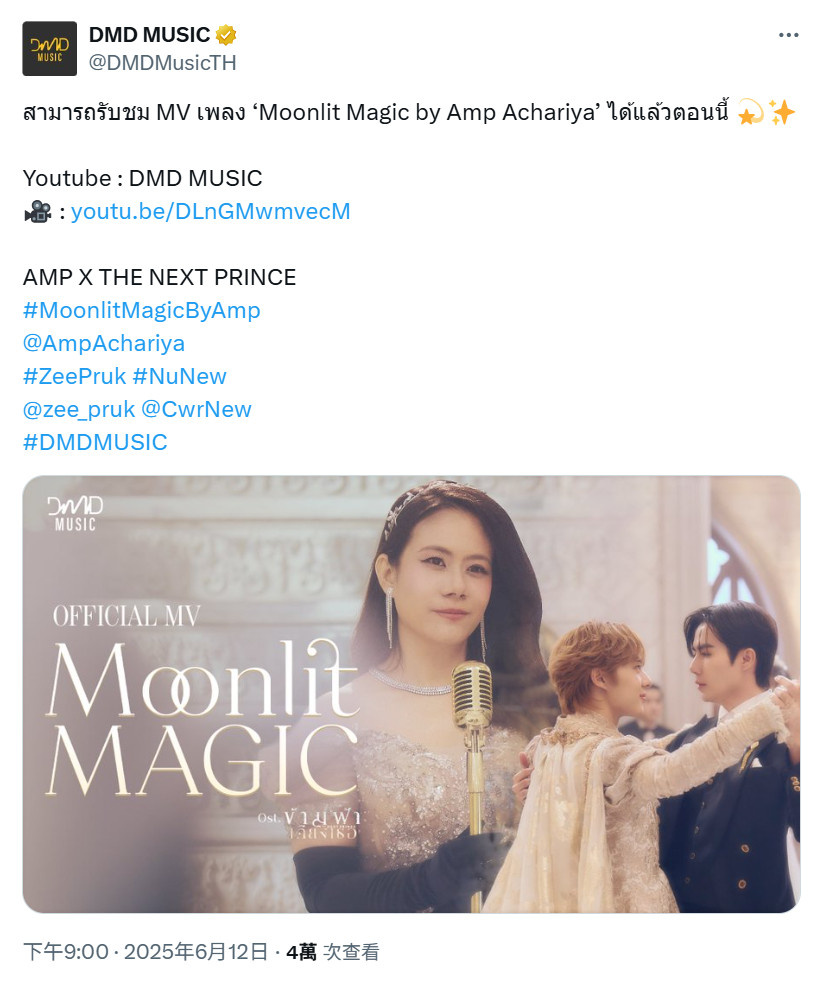Click the DMD MUSIC profile avatar

tap(50, 49)
